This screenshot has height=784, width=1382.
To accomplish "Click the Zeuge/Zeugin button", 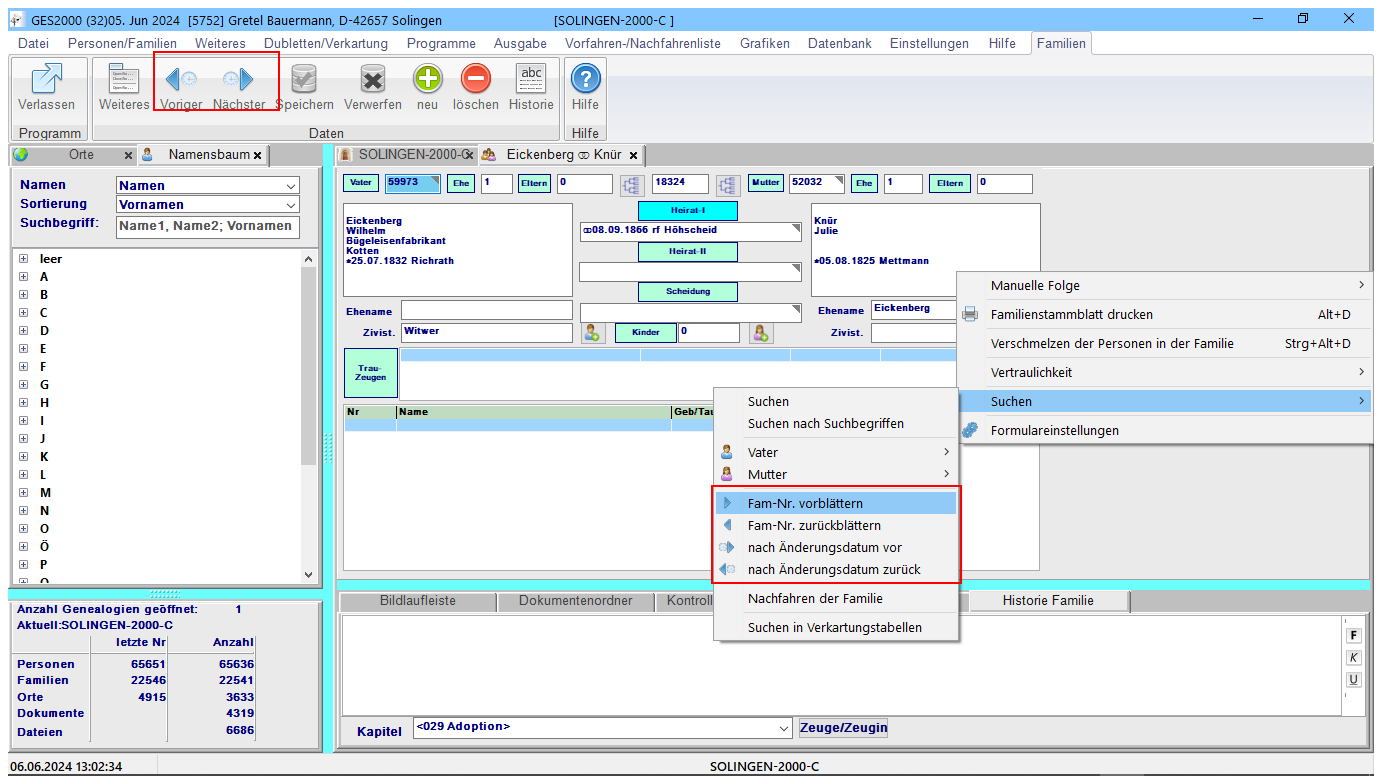I will click(x=843, y=728).
